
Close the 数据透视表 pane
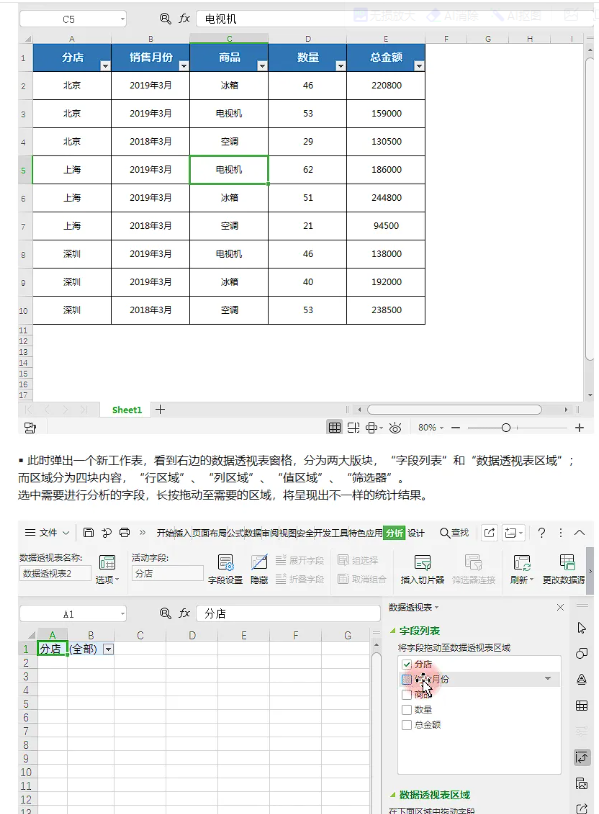pos(560,607)
